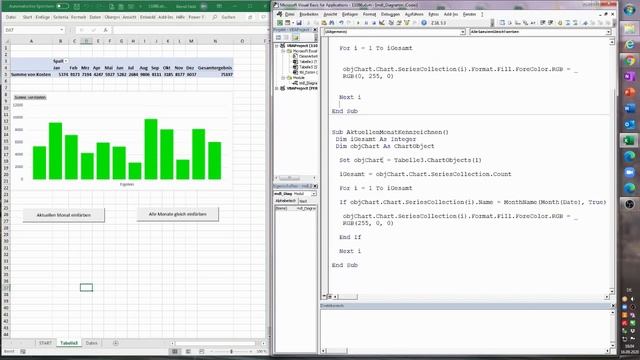Image resolution: width=640 pixels, height=360 pixels.
Task: Adjust the Excel zoom slider
Action: pos(231,351)
